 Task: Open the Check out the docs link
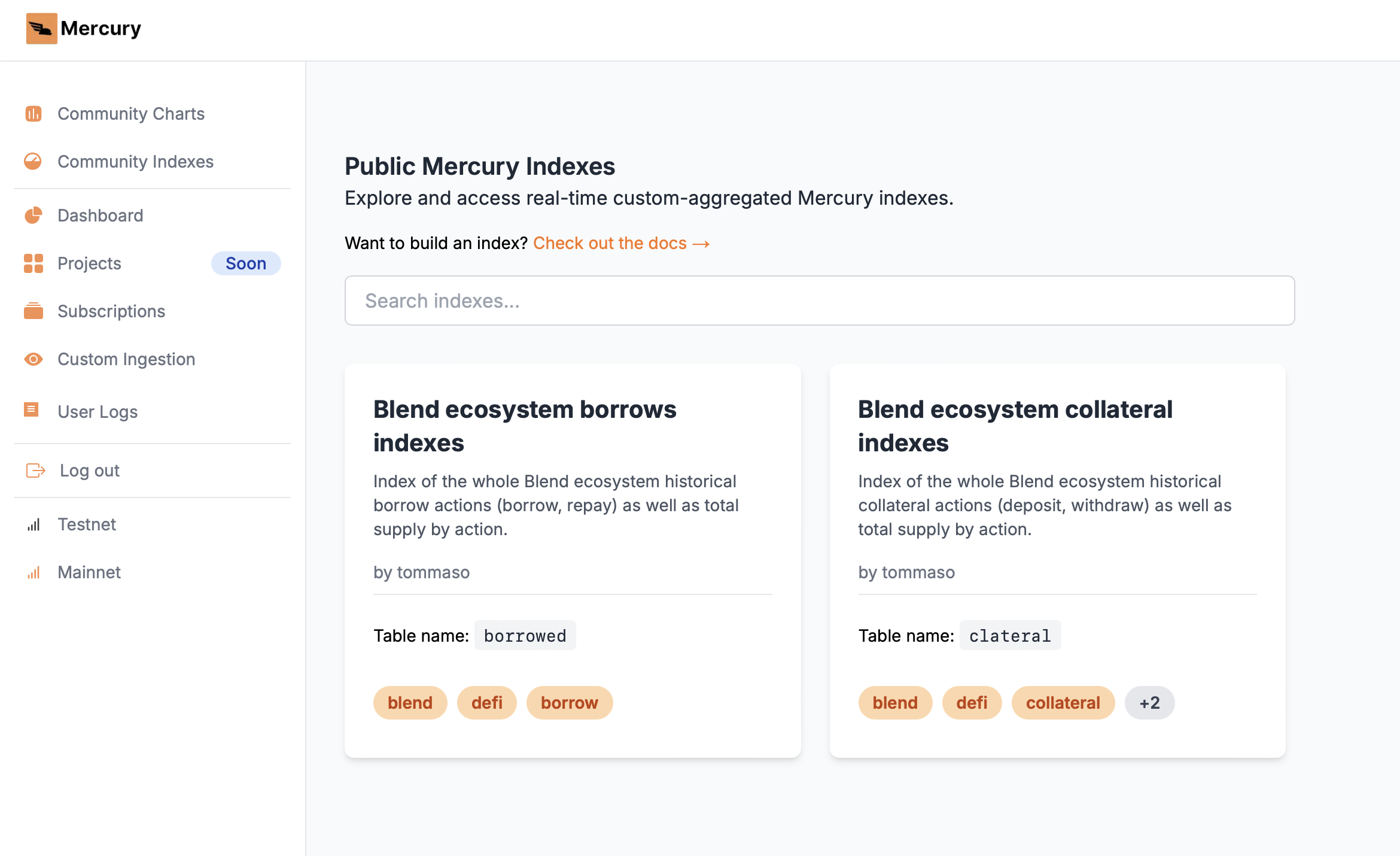tap(621, 243)
